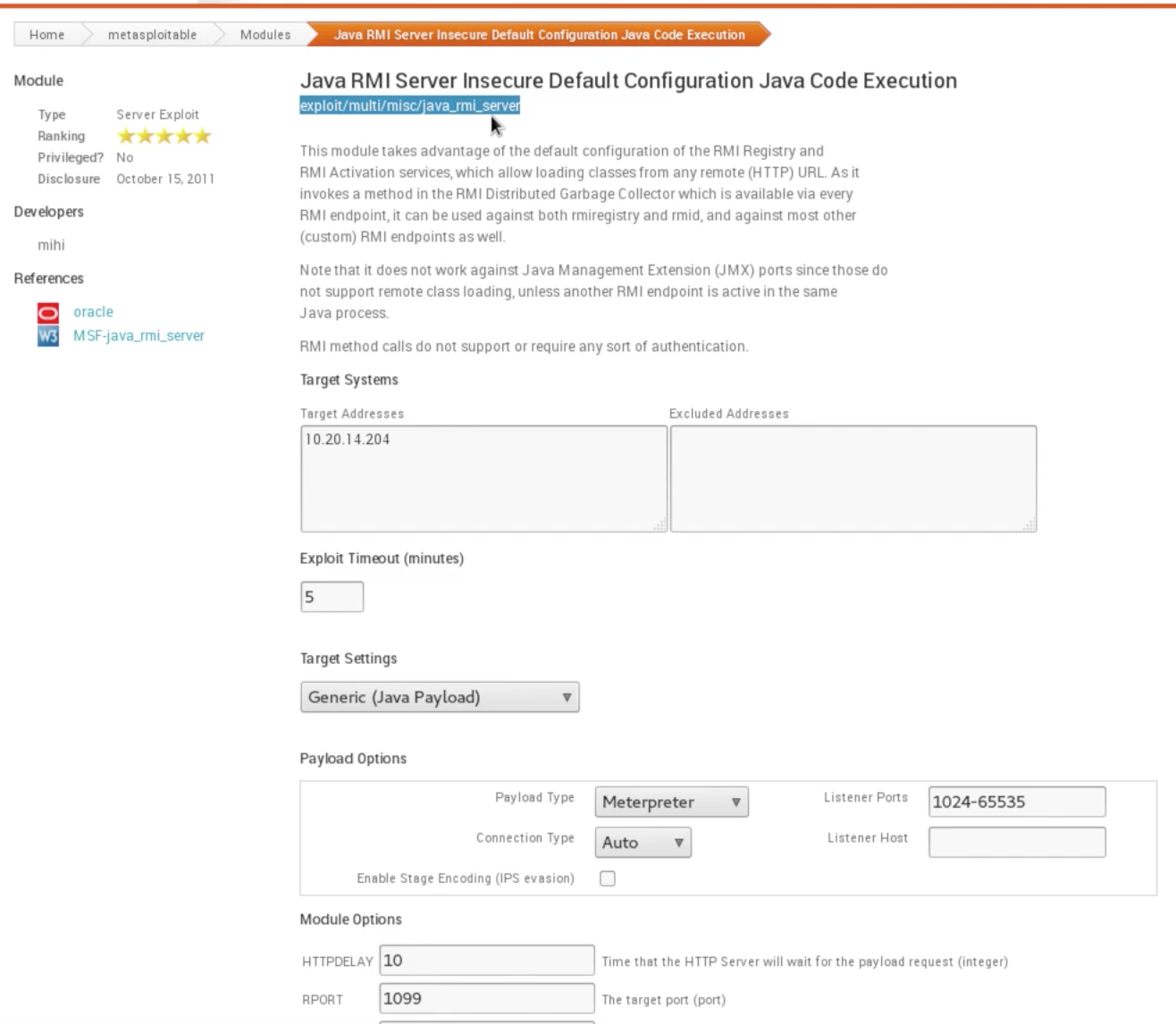The image size is (1176, 1024).
Task: Click the empty Listener Host field
Action: [1017, 842]
